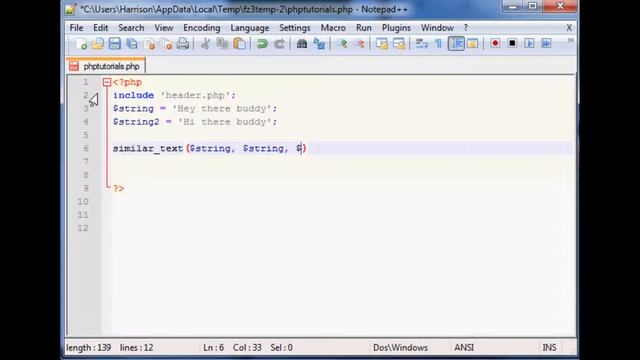Screen dimensions: 640x360
Task: Open the Settings menu
Action: pos(295,28)
